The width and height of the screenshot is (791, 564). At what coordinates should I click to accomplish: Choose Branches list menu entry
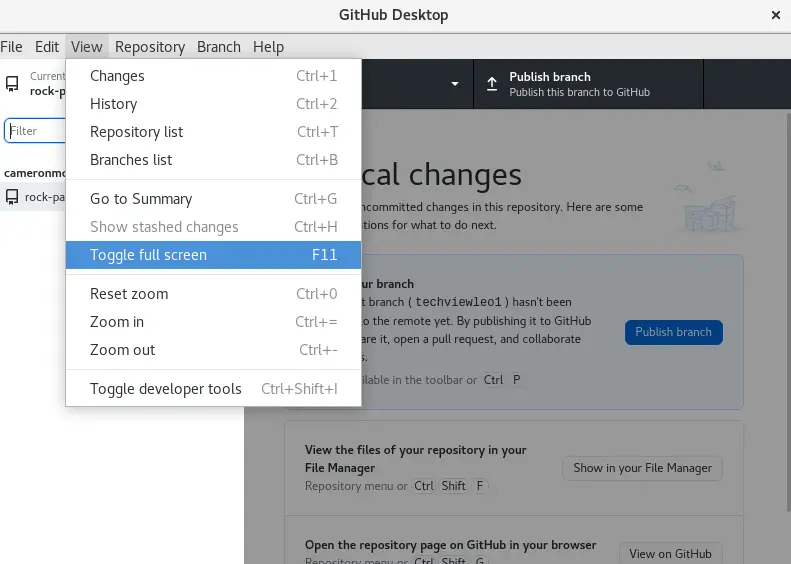(x=213, y=160)
